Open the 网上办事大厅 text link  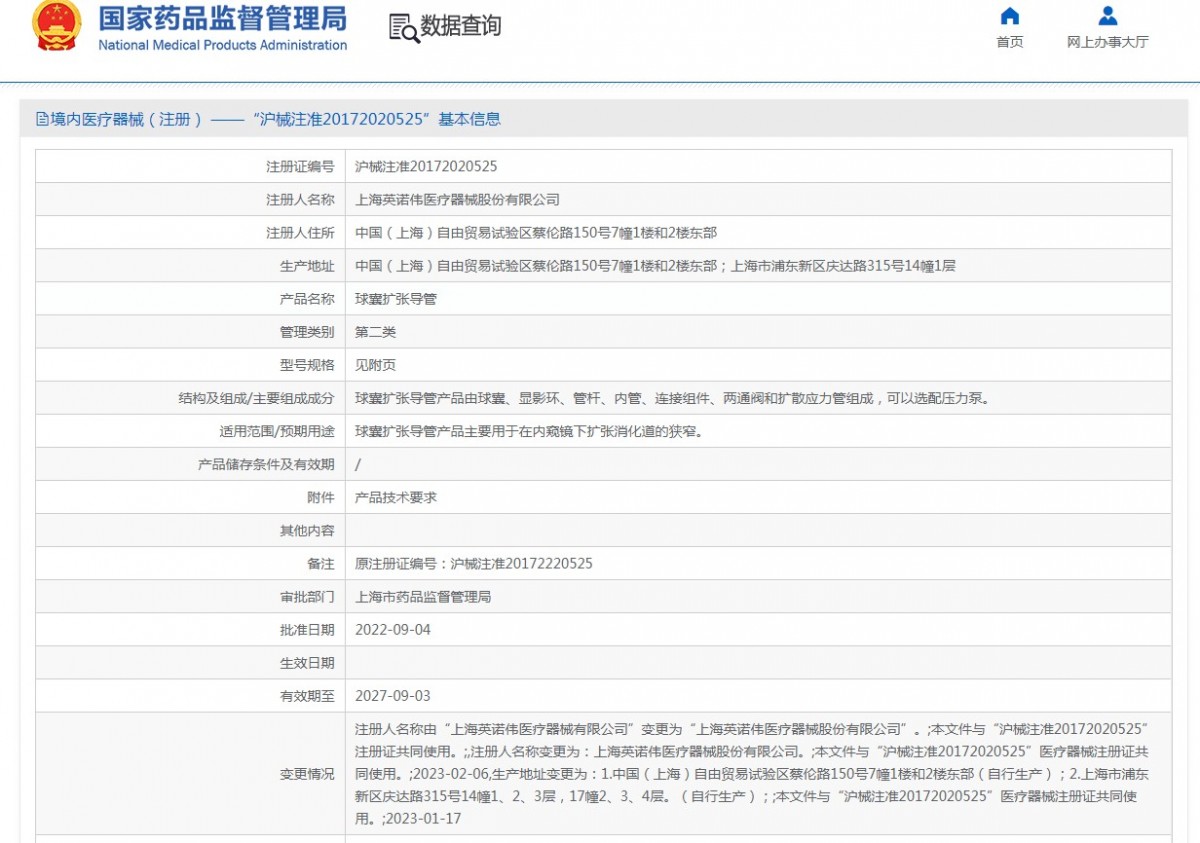pyautogui.click(x=1107, y=42)
